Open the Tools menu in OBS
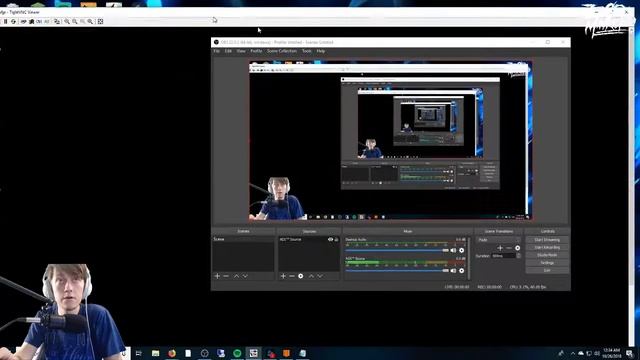Screen dimensions: 640x360 click(x=307, y=51)
